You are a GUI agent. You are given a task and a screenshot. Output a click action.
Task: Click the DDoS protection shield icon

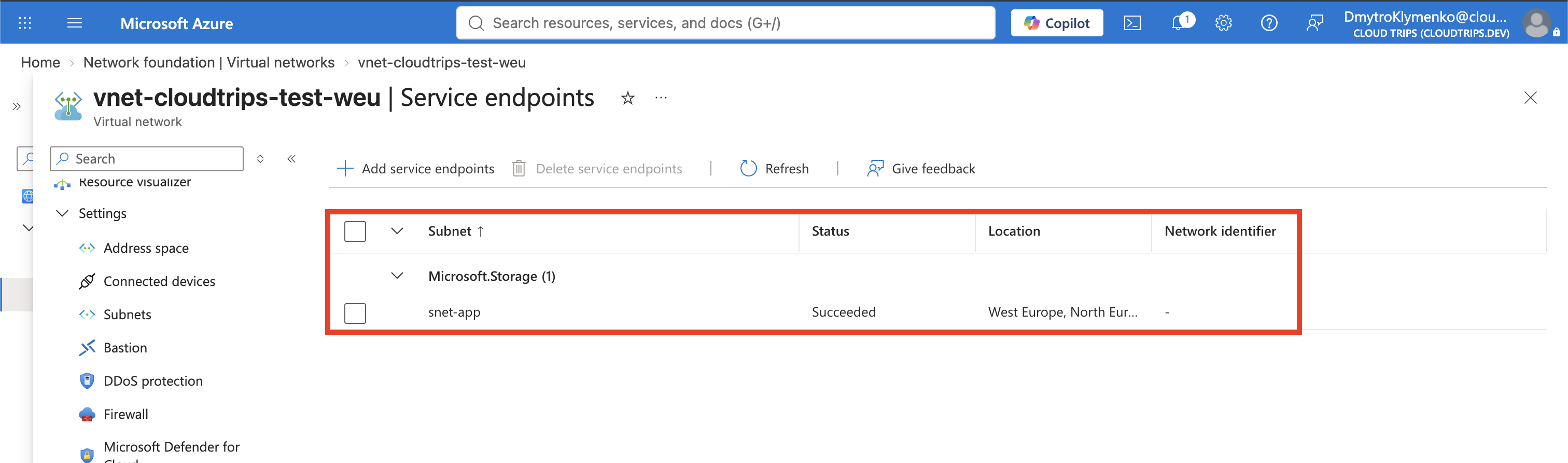[x=87, y=381]
